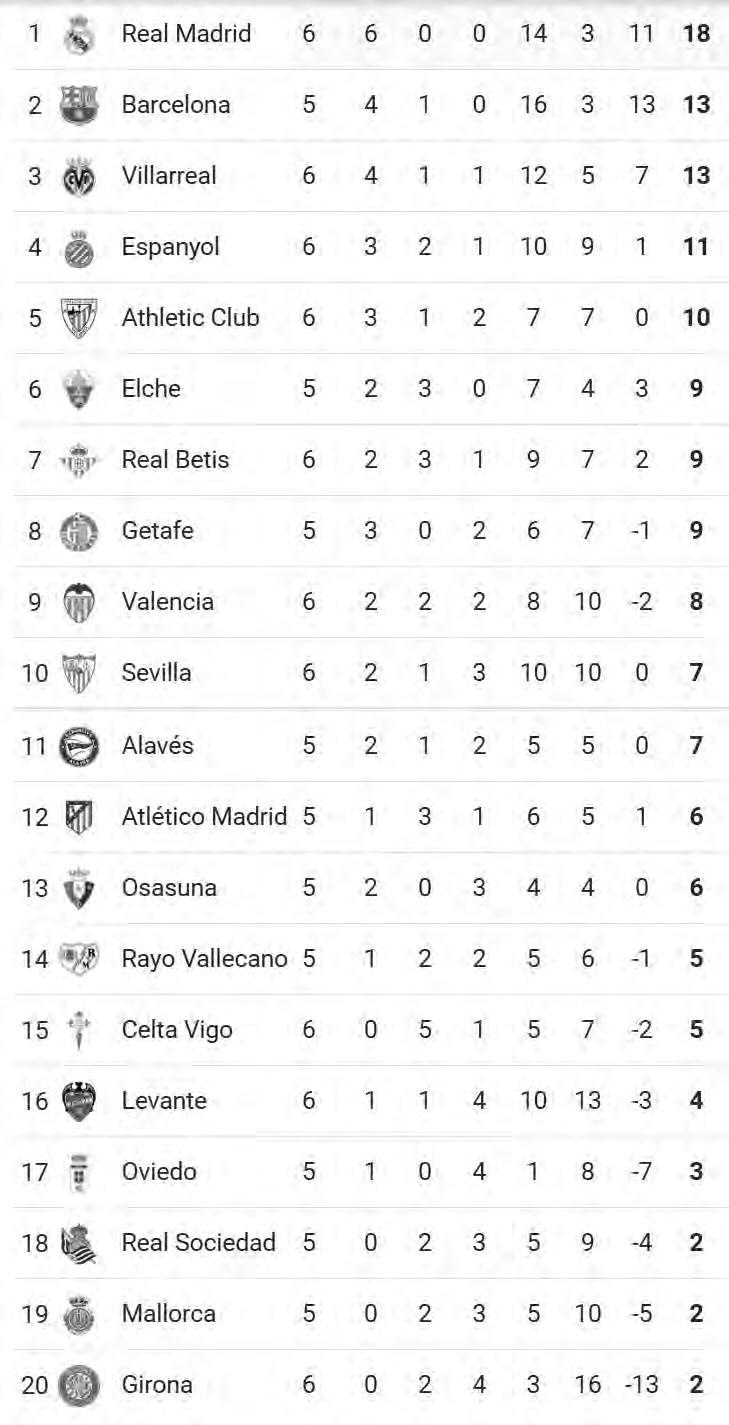This screenshot has height=1425, width=729.
Task: Click the Real Madrid club crest
Action: (78, 35)
